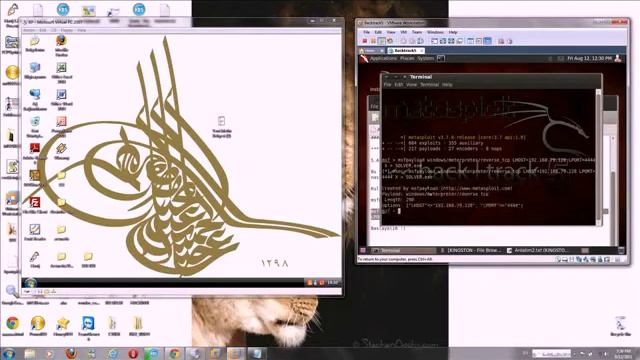Viewport: 640px width, 360px height.
Task: Select Anlatim2.txt window in BackTrack bottom panel
Action: point(538,250)
